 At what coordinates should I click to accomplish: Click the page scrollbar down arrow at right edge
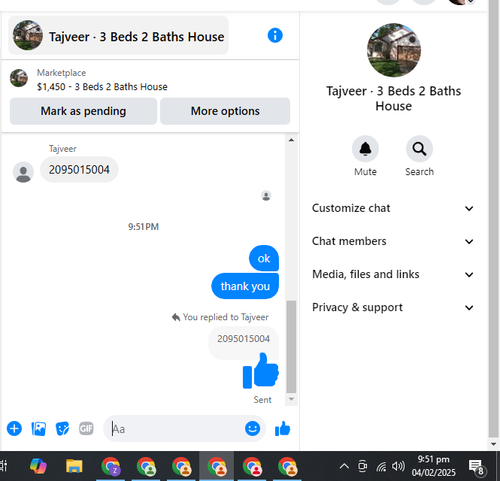click(493, 444)
